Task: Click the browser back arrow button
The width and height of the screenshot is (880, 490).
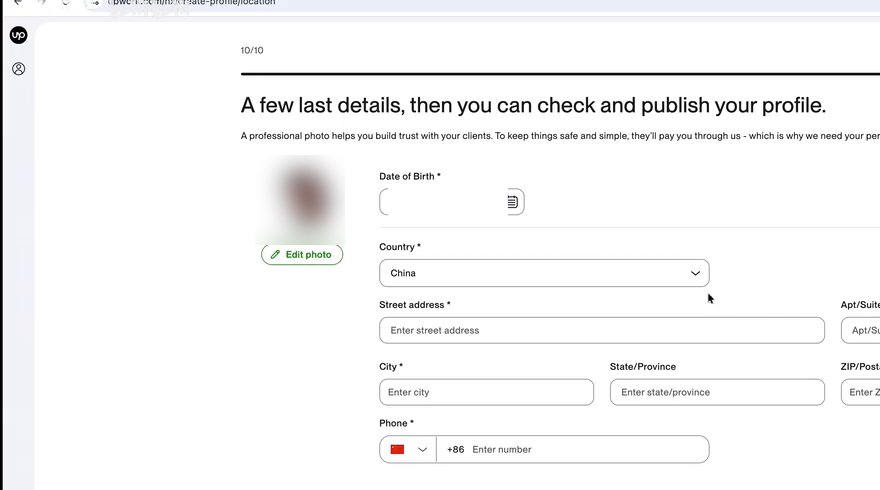Action: [x=19, y=2]
